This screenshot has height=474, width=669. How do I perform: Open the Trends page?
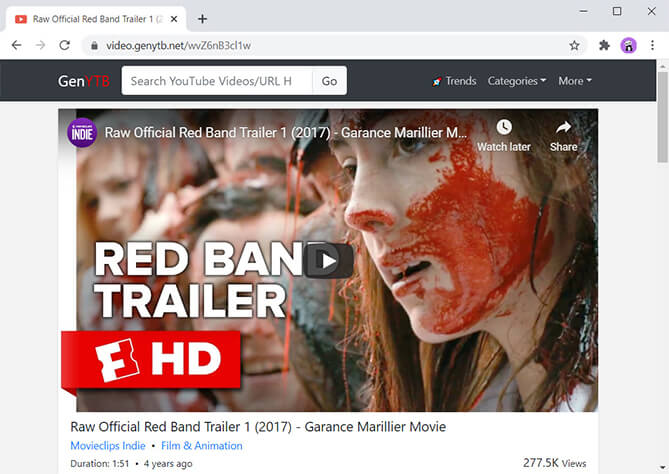(x=454, y=81)
